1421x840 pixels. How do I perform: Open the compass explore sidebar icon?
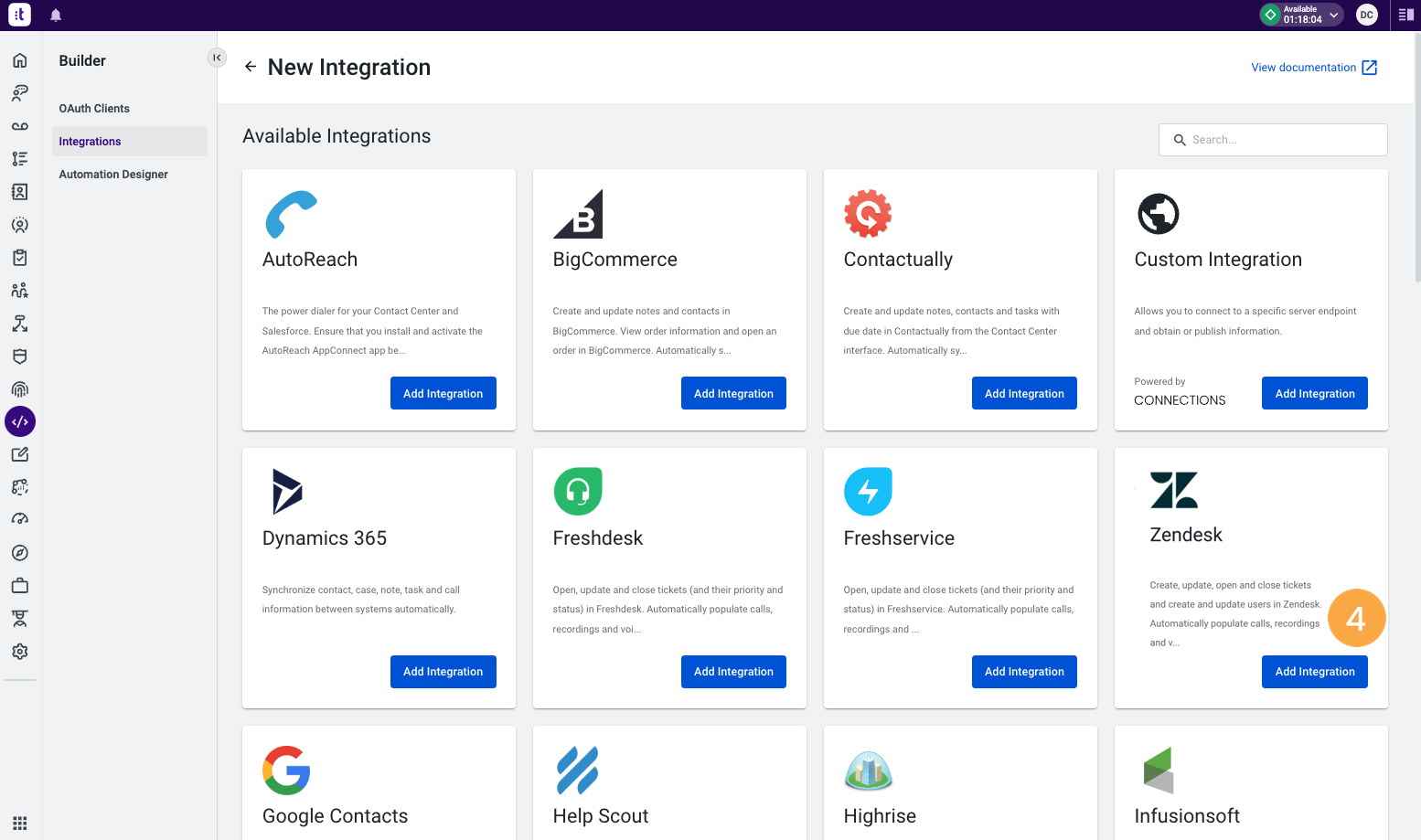point(20,553)
